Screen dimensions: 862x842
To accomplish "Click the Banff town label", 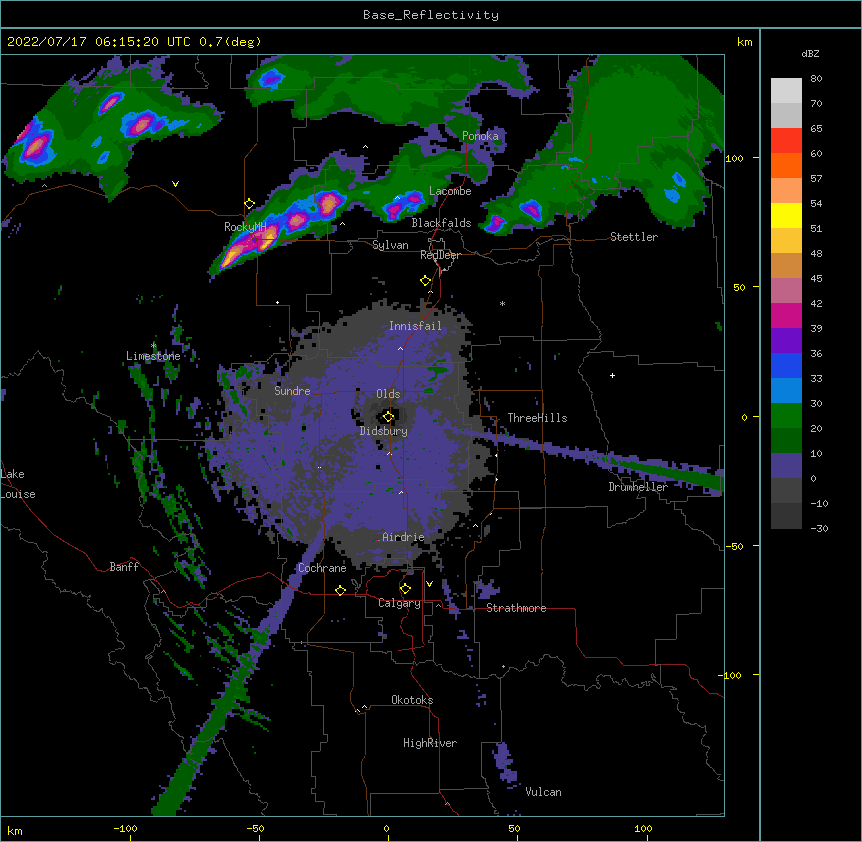I will [x=124, y=567].
